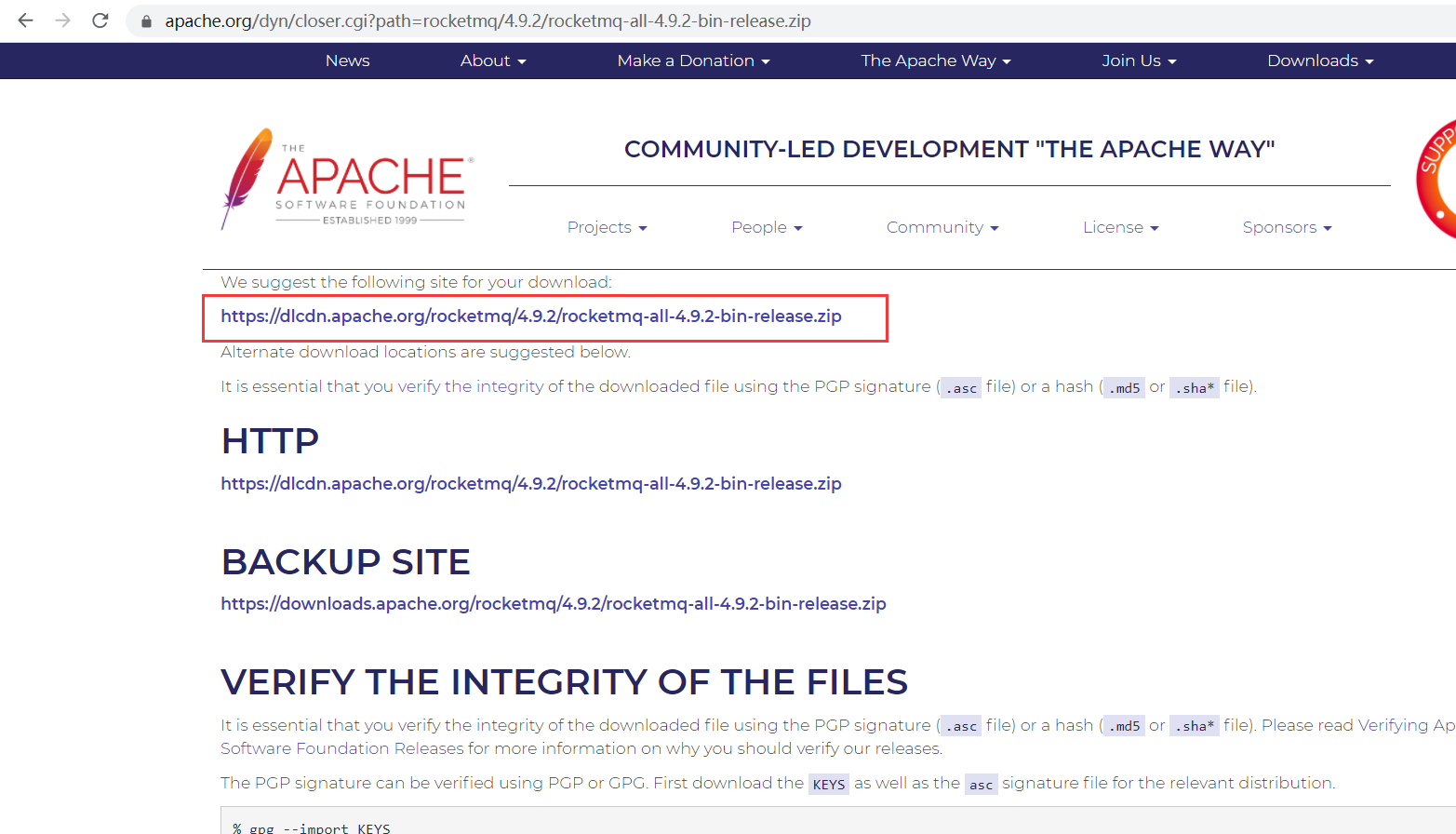Click the HTTP section heading
The width and height of the screenshot is (1456, 834).
[x=270, y=441]
